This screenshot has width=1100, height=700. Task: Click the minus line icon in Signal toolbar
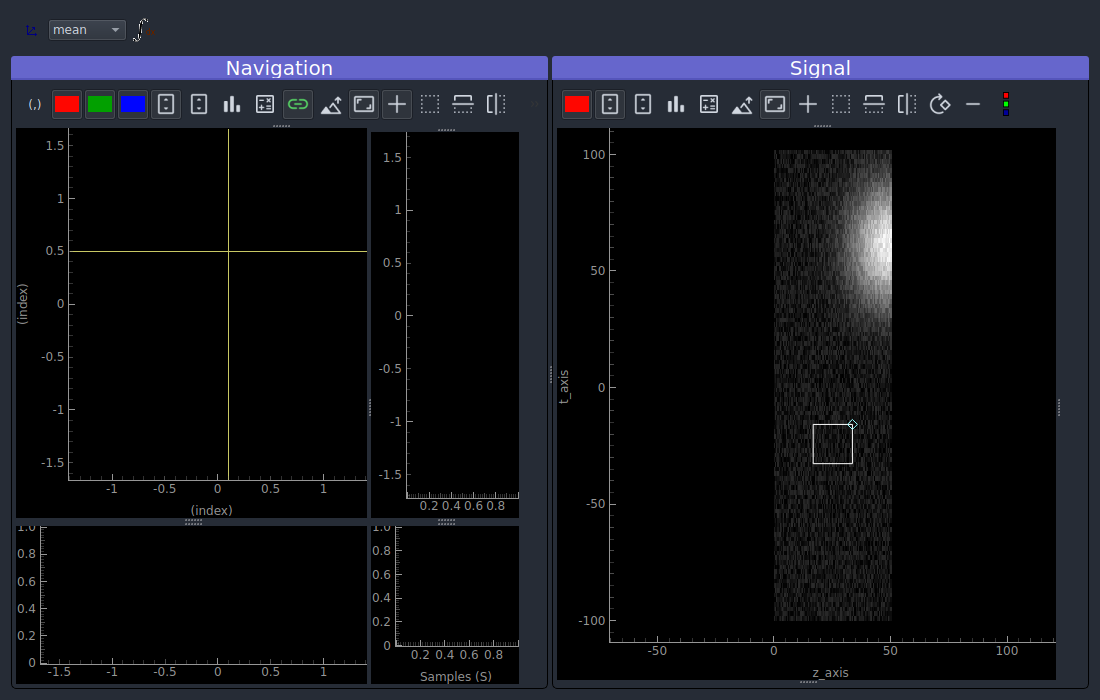point(972,105)
